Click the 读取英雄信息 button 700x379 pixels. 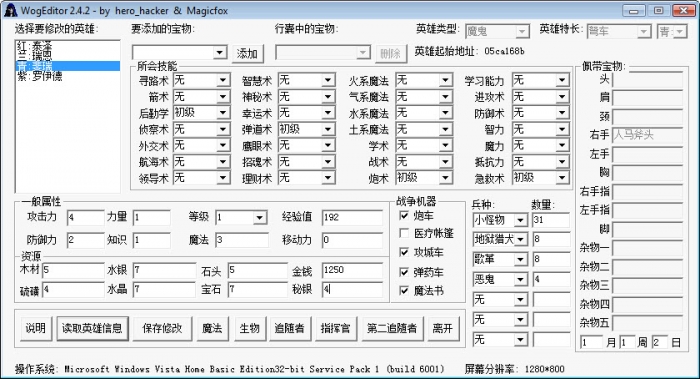point(92,329)
